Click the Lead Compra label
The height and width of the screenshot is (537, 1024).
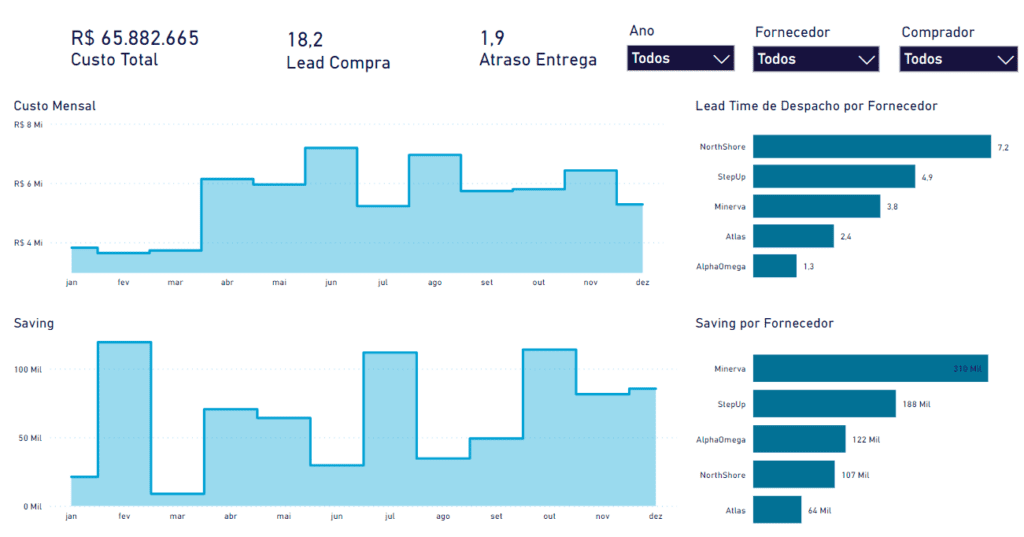(338, 63)
